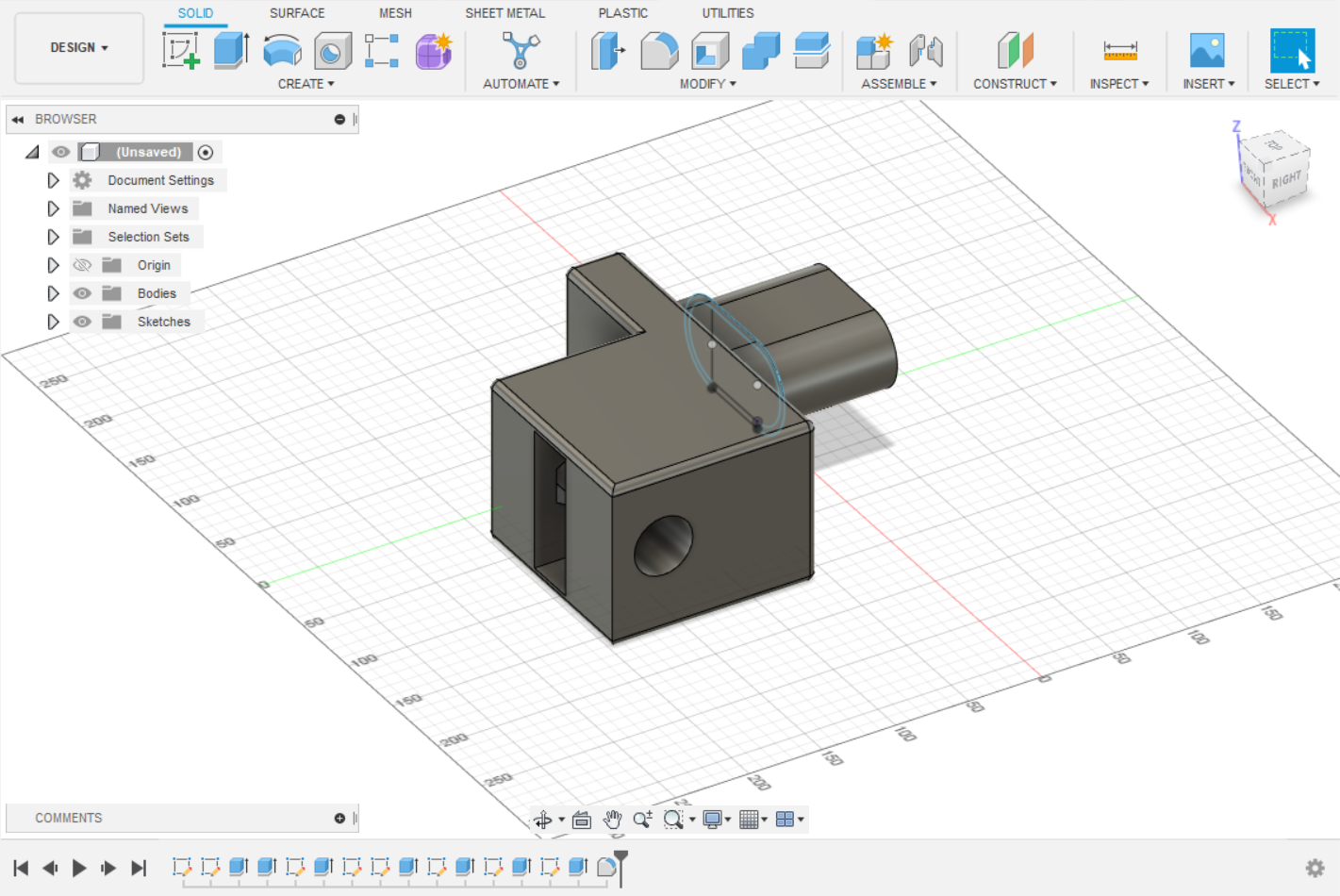Switch to the Mesh tab
Image resolution: width=1340 pixels, height=896 pixels.
[x=395, y=13]
